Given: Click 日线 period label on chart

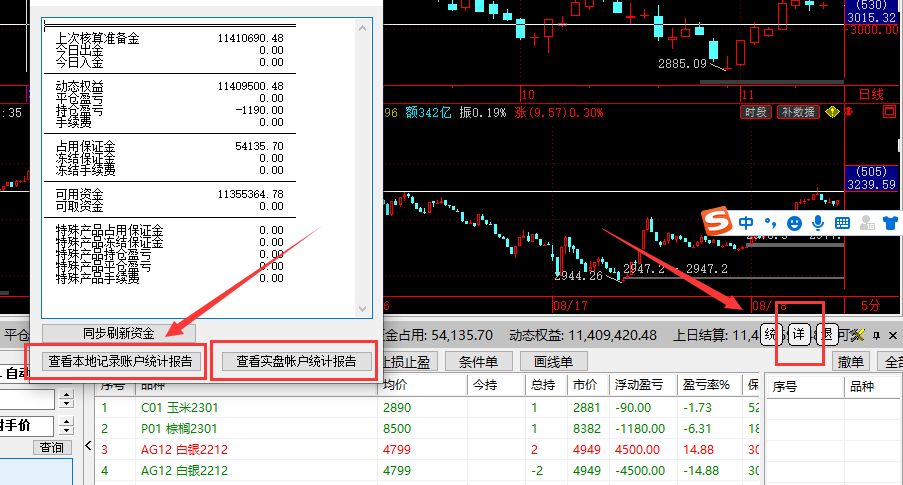Looking at the screenshot, I should [x=871, y=94].
